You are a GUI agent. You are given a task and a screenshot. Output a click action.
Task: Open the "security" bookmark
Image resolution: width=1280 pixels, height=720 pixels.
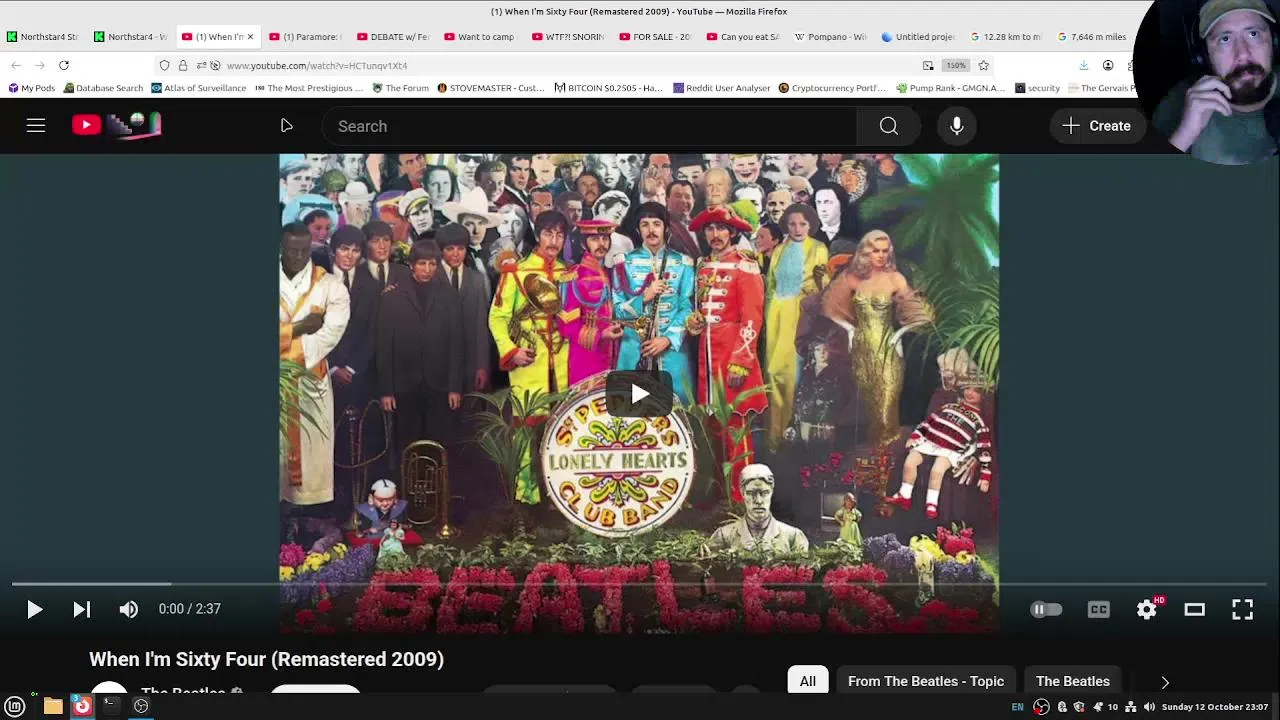(1037, 88)
